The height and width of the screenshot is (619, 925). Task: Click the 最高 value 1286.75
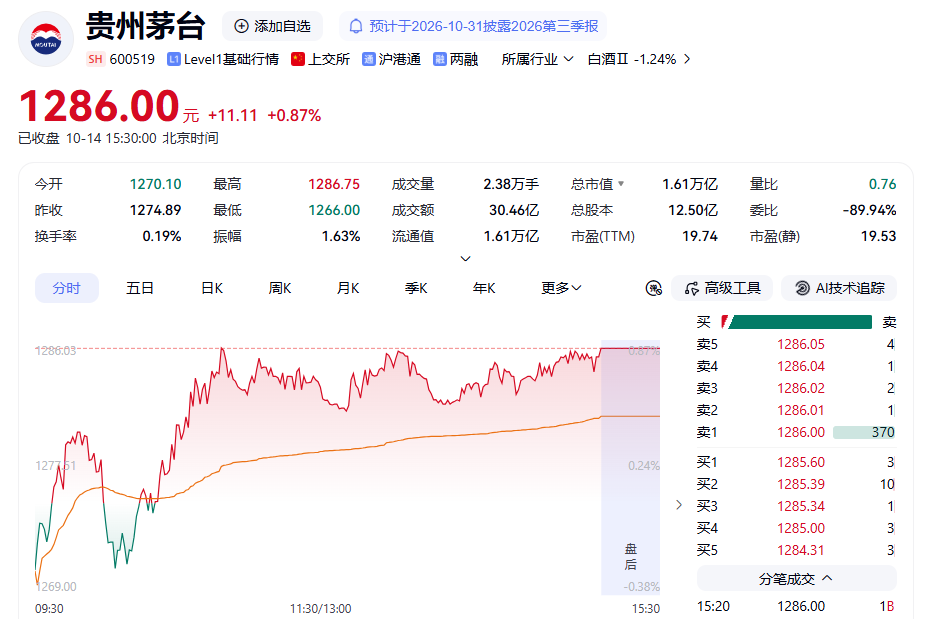333,184
